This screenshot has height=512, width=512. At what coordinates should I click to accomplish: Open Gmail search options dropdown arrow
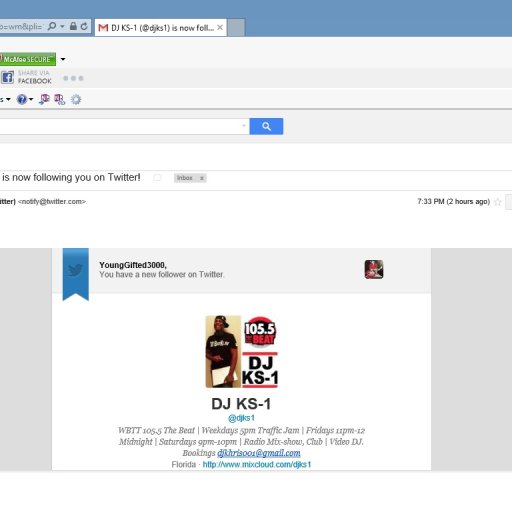[x=244, y=126]
